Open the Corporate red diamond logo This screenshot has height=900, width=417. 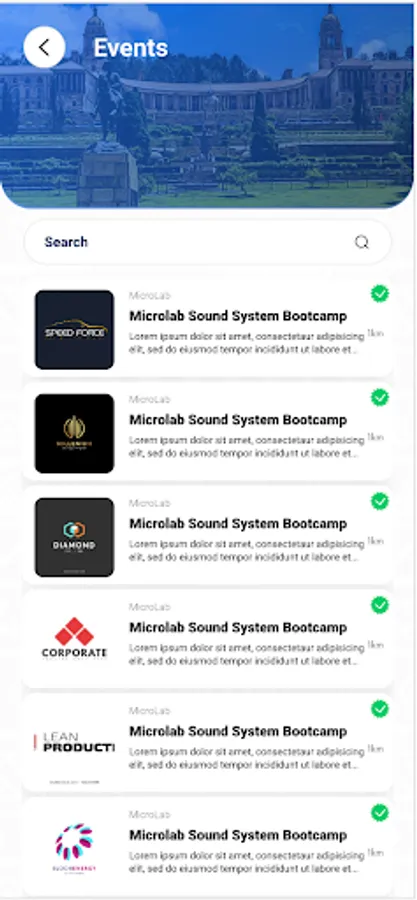(75, 638)
